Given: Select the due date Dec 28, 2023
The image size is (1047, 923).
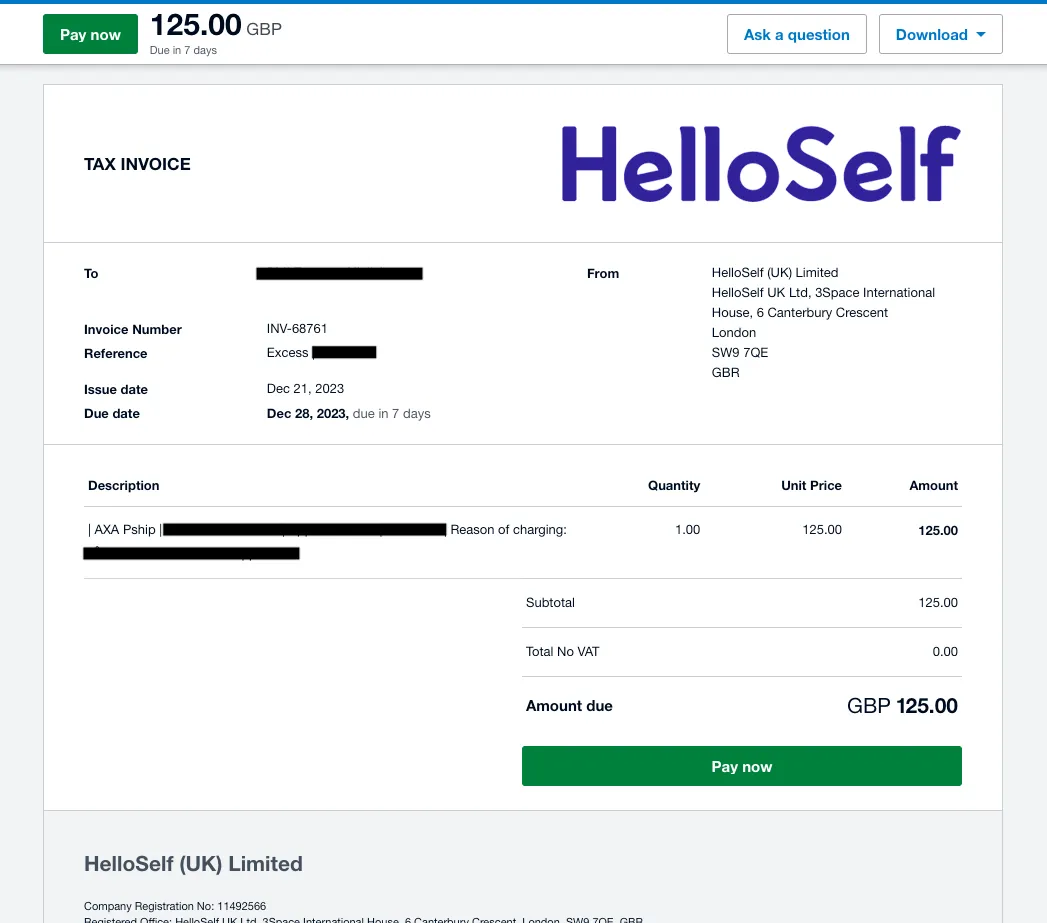Looking at the screenshot, I should [x=307, y=414].
